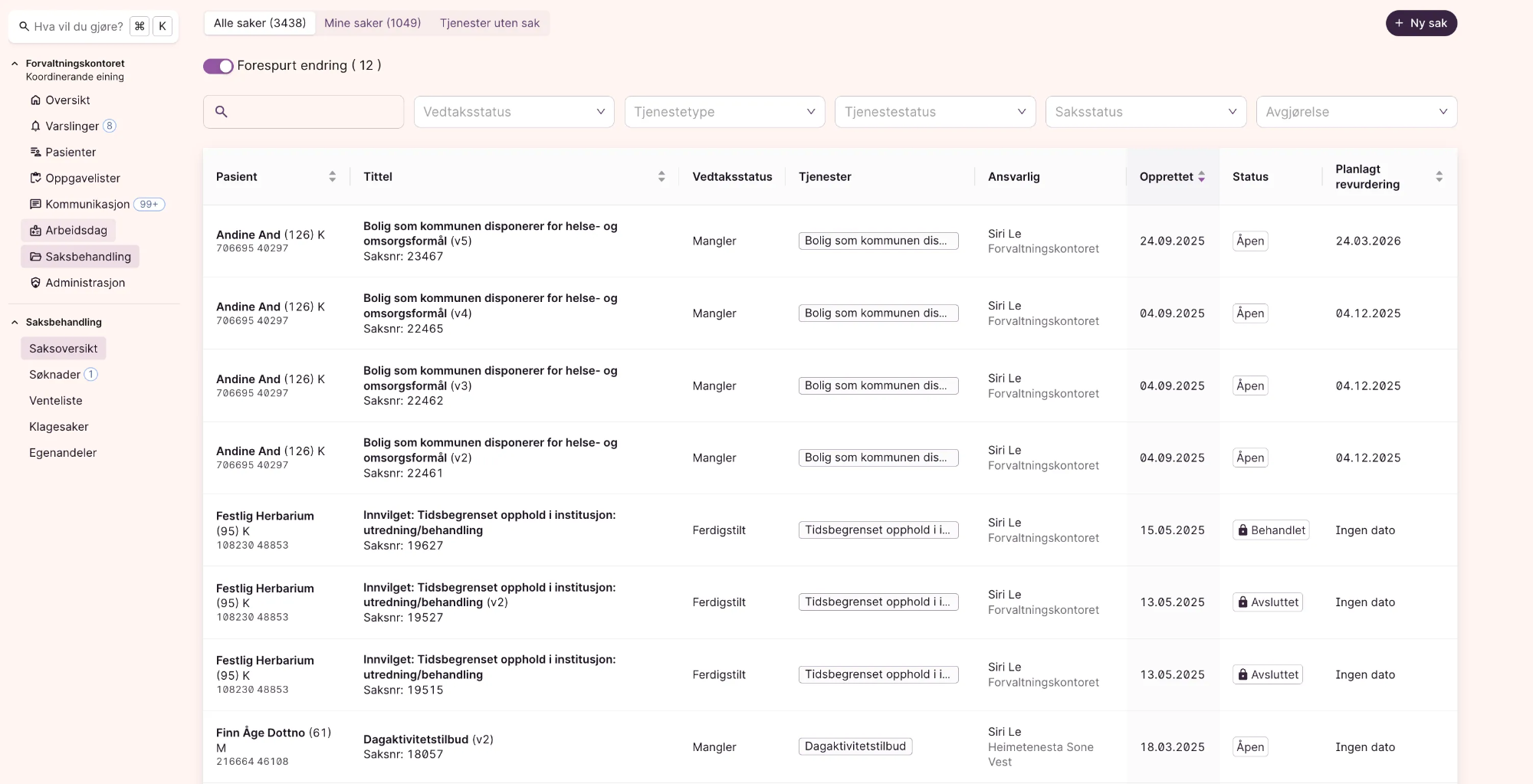Sort table by the Pasient column
This screenshot has width=1533, height=784.
tap(332, 177)
